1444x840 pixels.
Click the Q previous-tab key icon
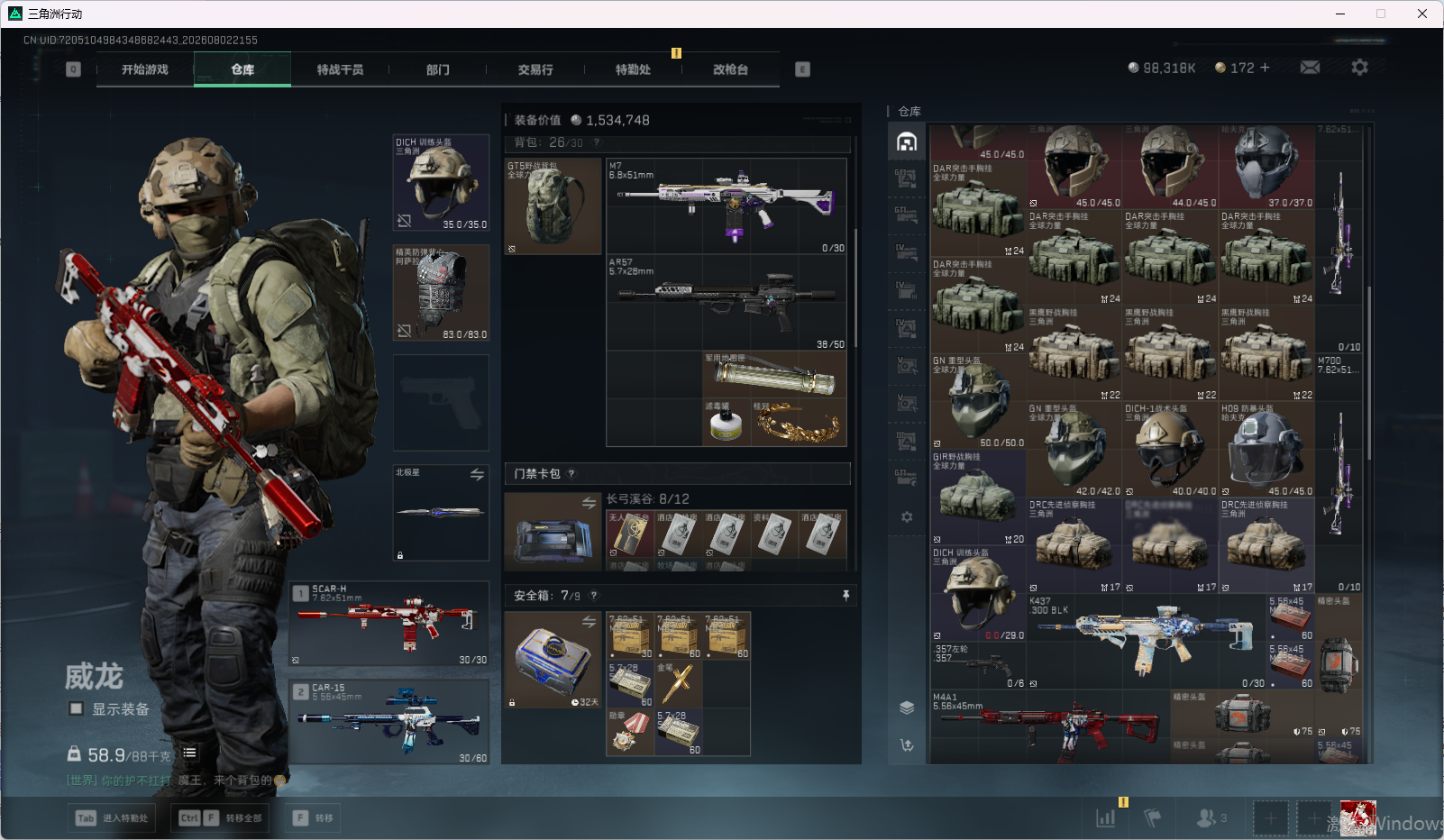tap(74, 69)
